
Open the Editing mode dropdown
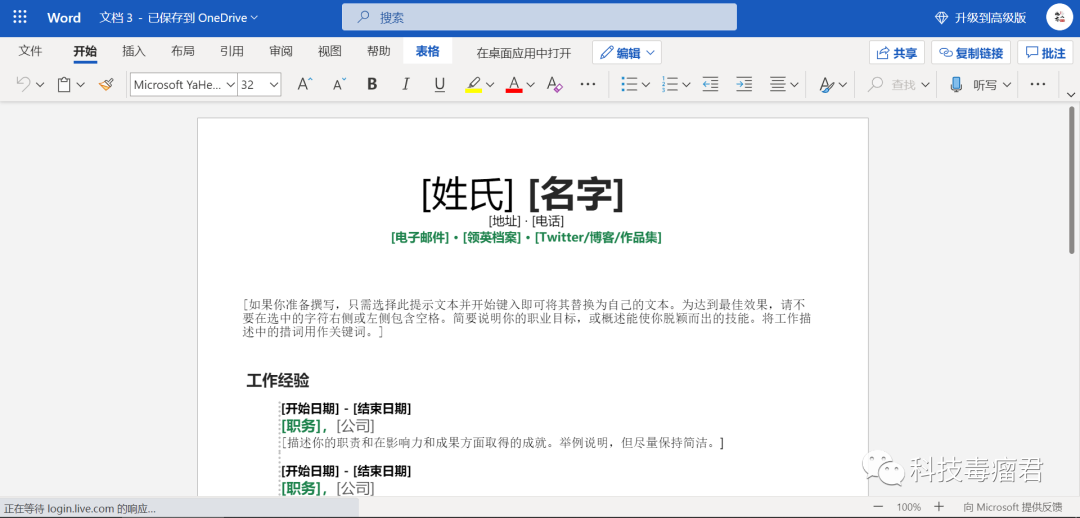click(627, 53)
